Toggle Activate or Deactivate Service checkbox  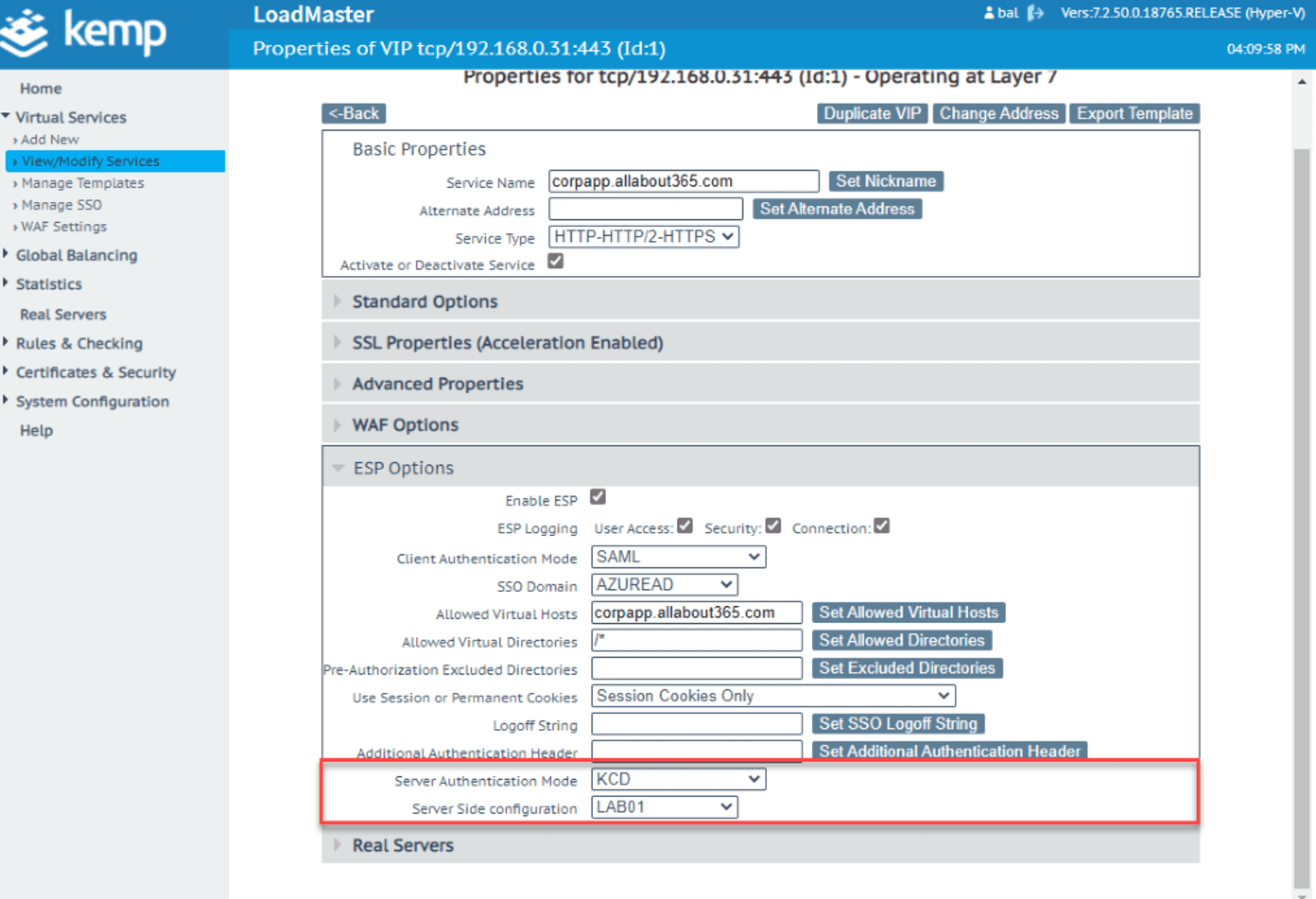(555, 261)
